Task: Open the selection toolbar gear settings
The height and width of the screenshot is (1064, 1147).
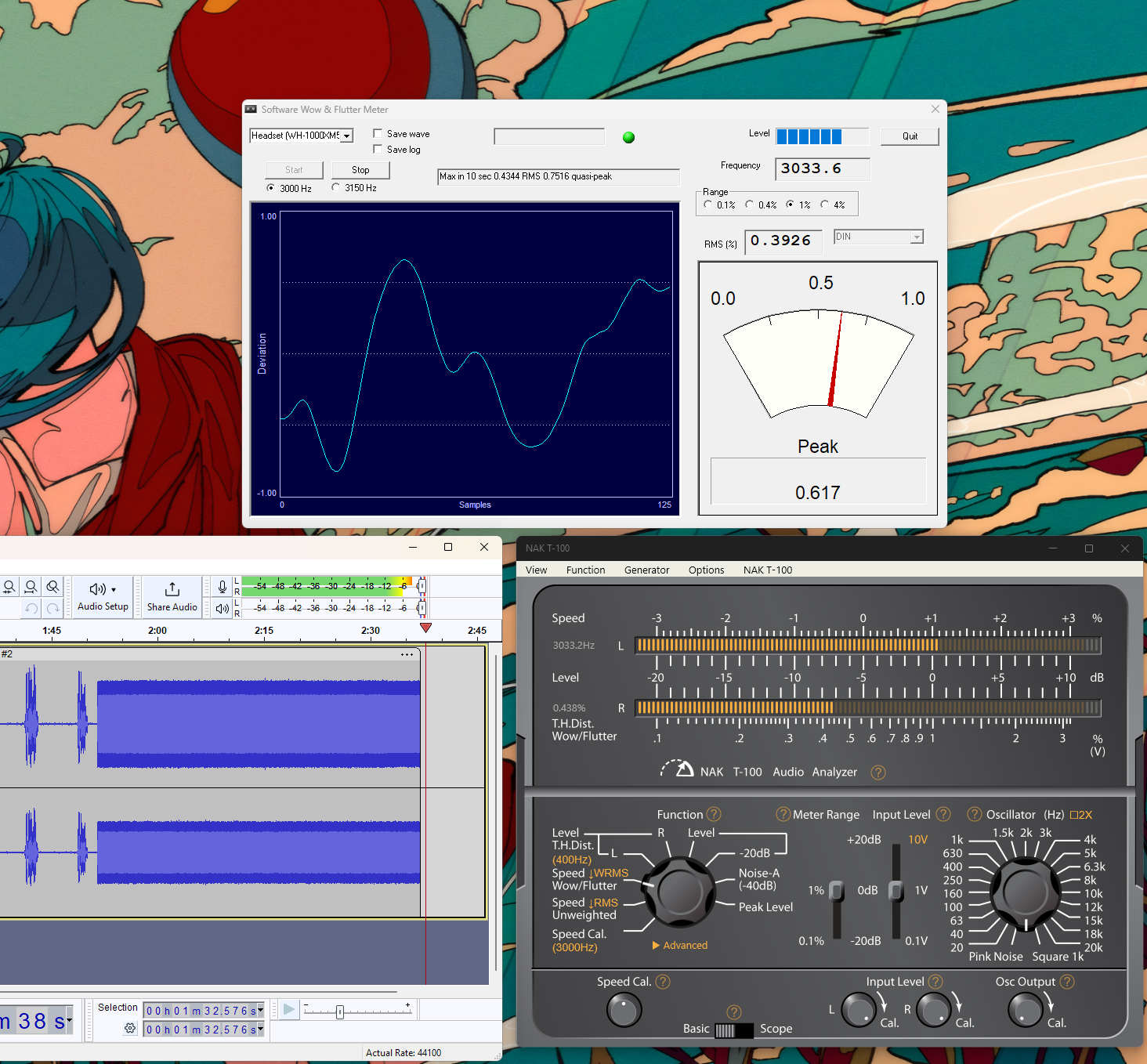Action: coord(130,1028)
